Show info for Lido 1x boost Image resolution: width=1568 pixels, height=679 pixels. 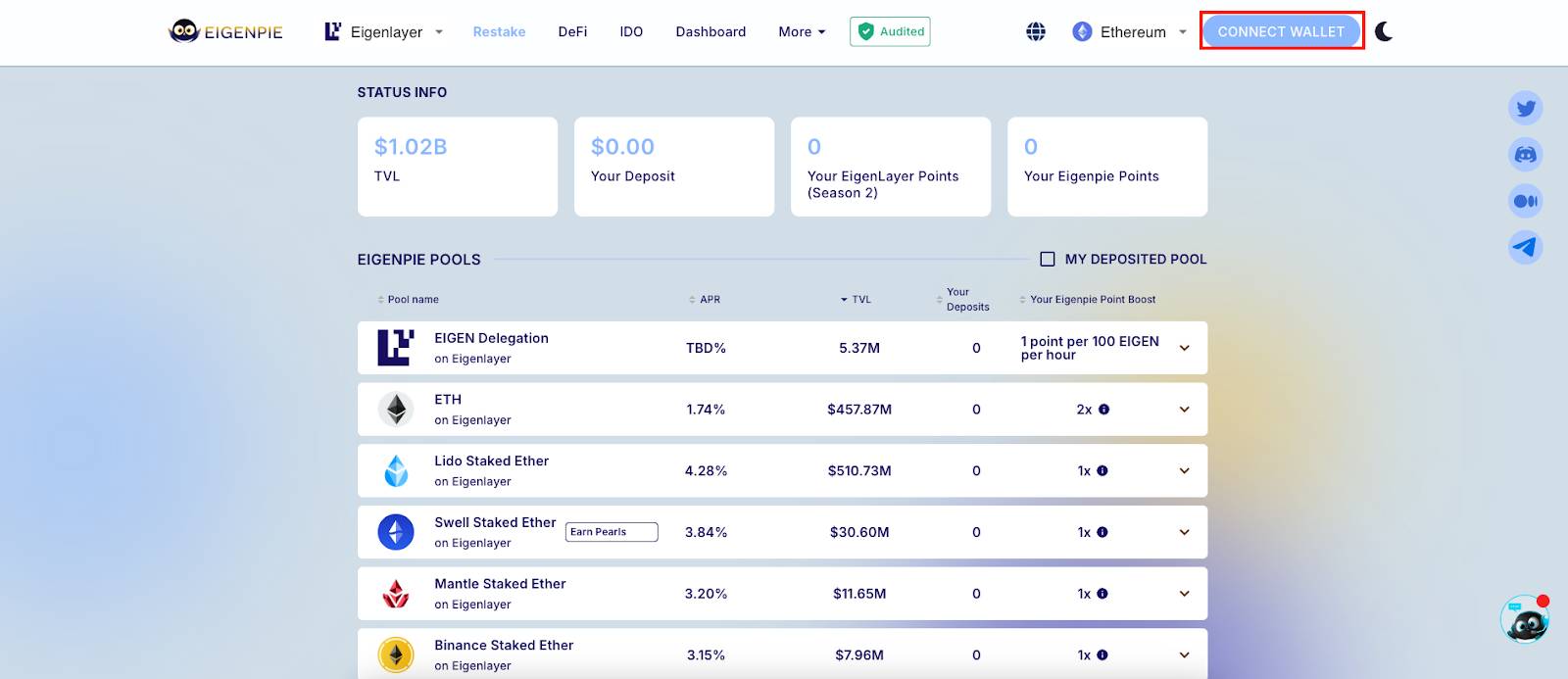click(1102, 471)
